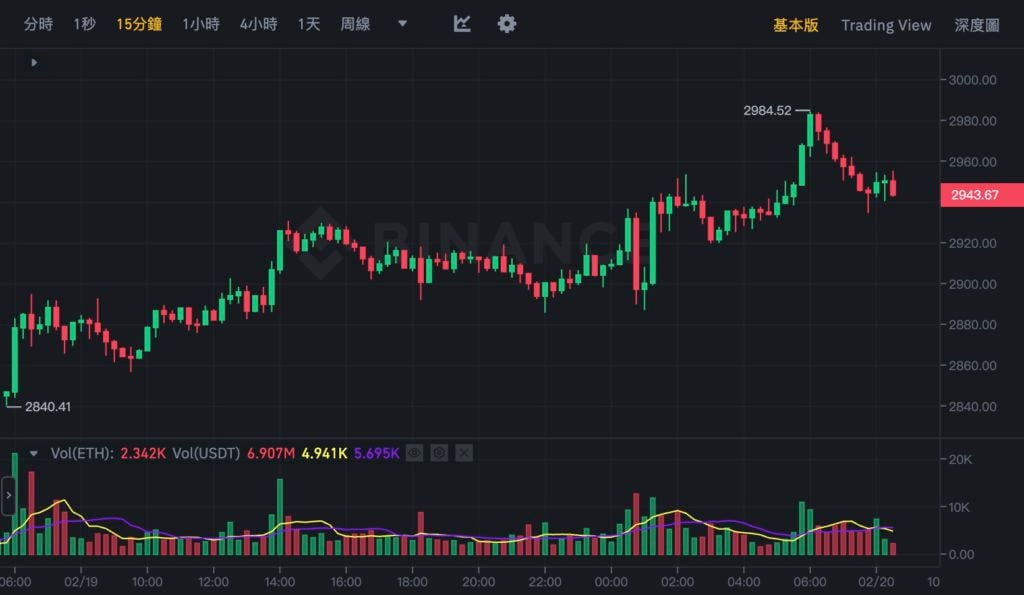1024x595 pixels.
Task: Open Vol indicator settings gear
Action: pos(439,453)
